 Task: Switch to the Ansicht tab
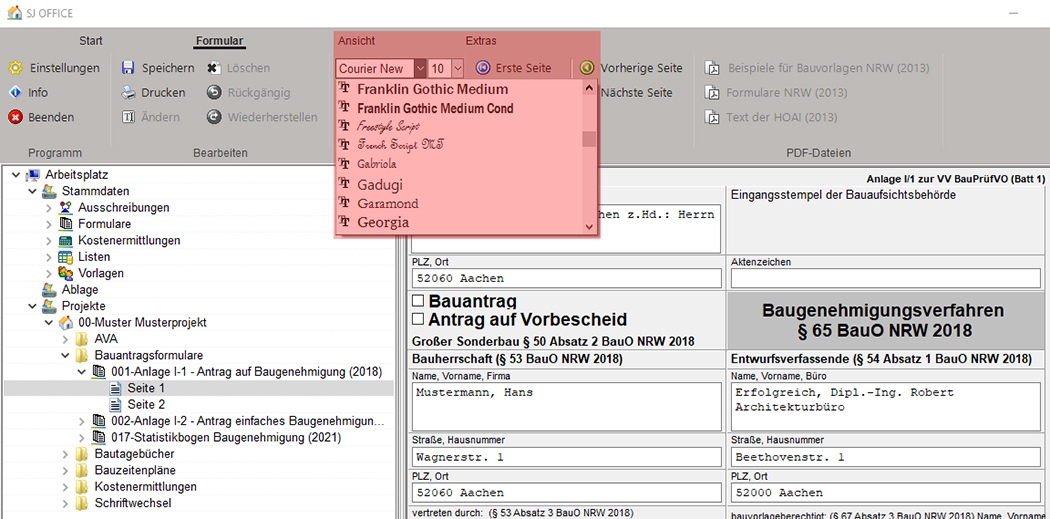(x=356, y=41)
